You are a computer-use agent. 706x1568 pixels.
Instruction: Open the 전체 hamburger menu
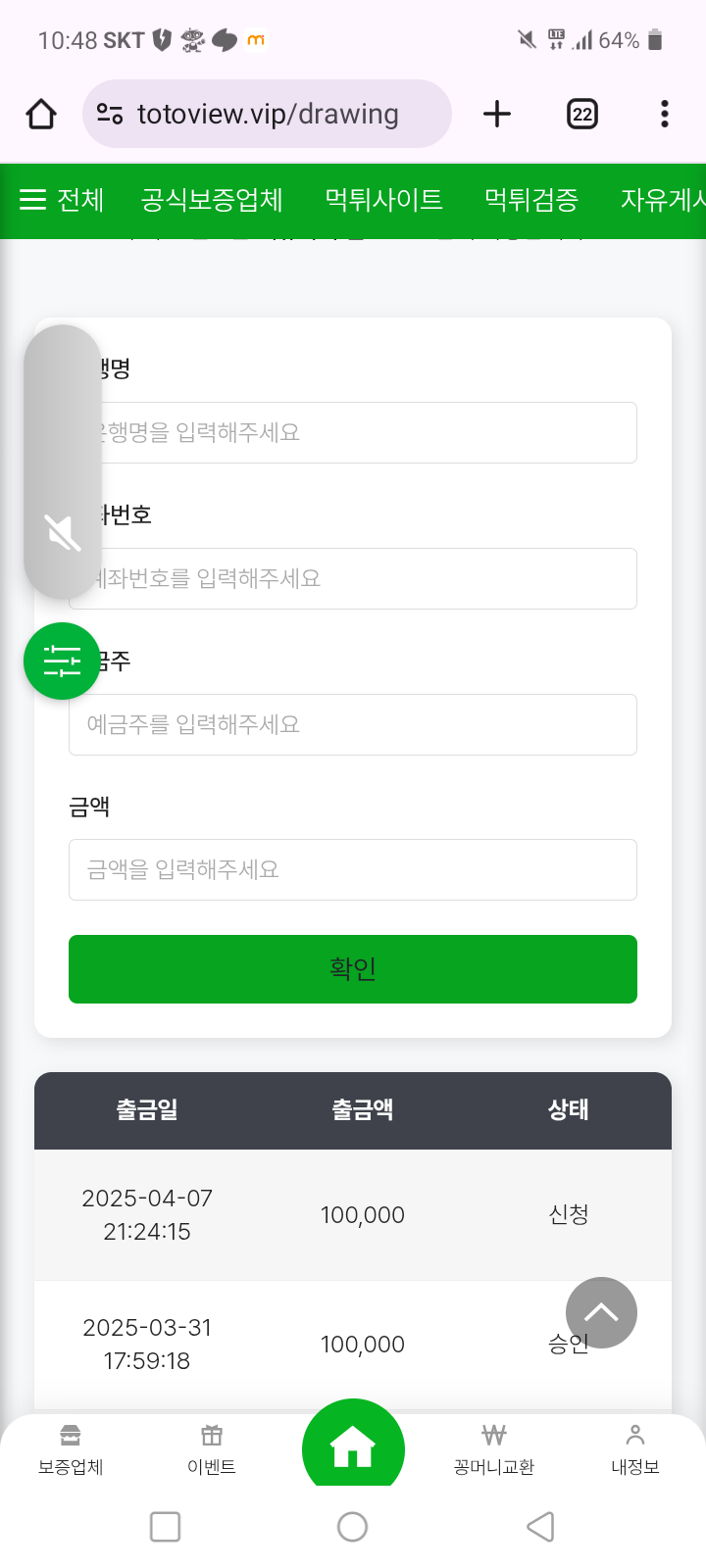point(61,200)
